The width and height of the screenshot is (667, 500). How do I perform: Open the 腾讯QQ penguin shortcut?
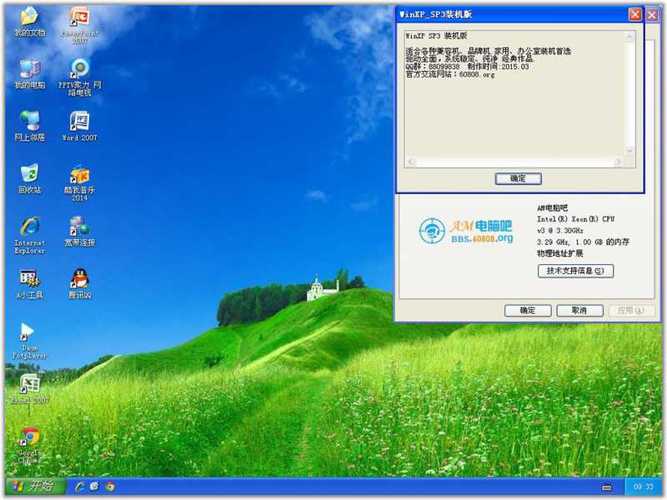point(80,284)
